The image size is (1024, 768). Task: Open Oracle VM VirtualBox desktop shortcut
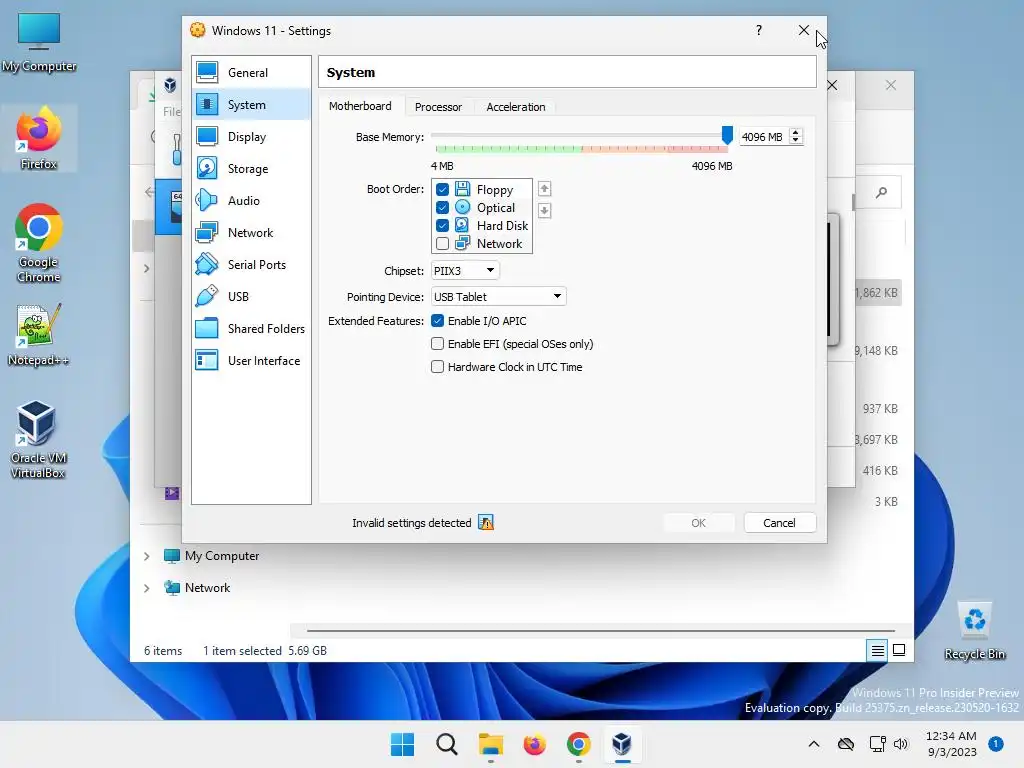(39, 439)
